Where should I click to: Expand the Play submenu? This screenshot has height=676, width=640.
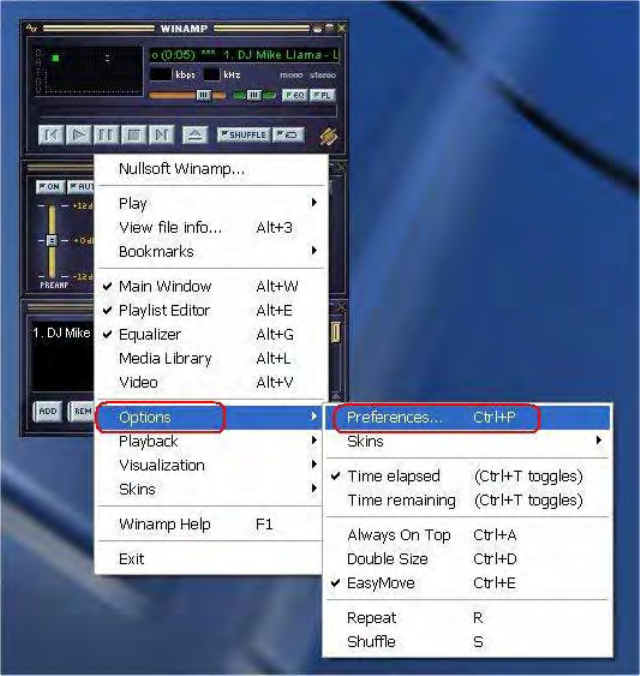211,203
